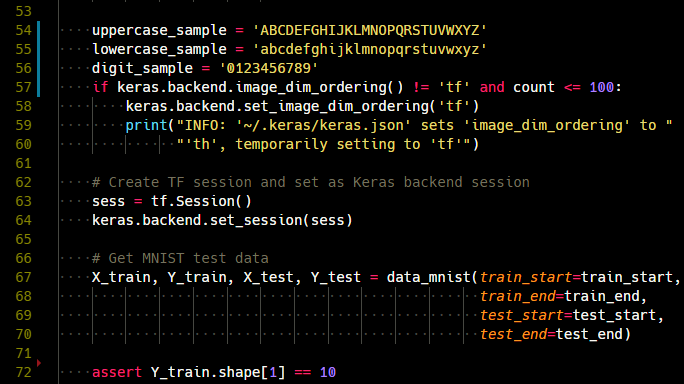Place cursor on uppercase_sample variable name
Viewport: 684px width, 384px height.
[159, 30]
